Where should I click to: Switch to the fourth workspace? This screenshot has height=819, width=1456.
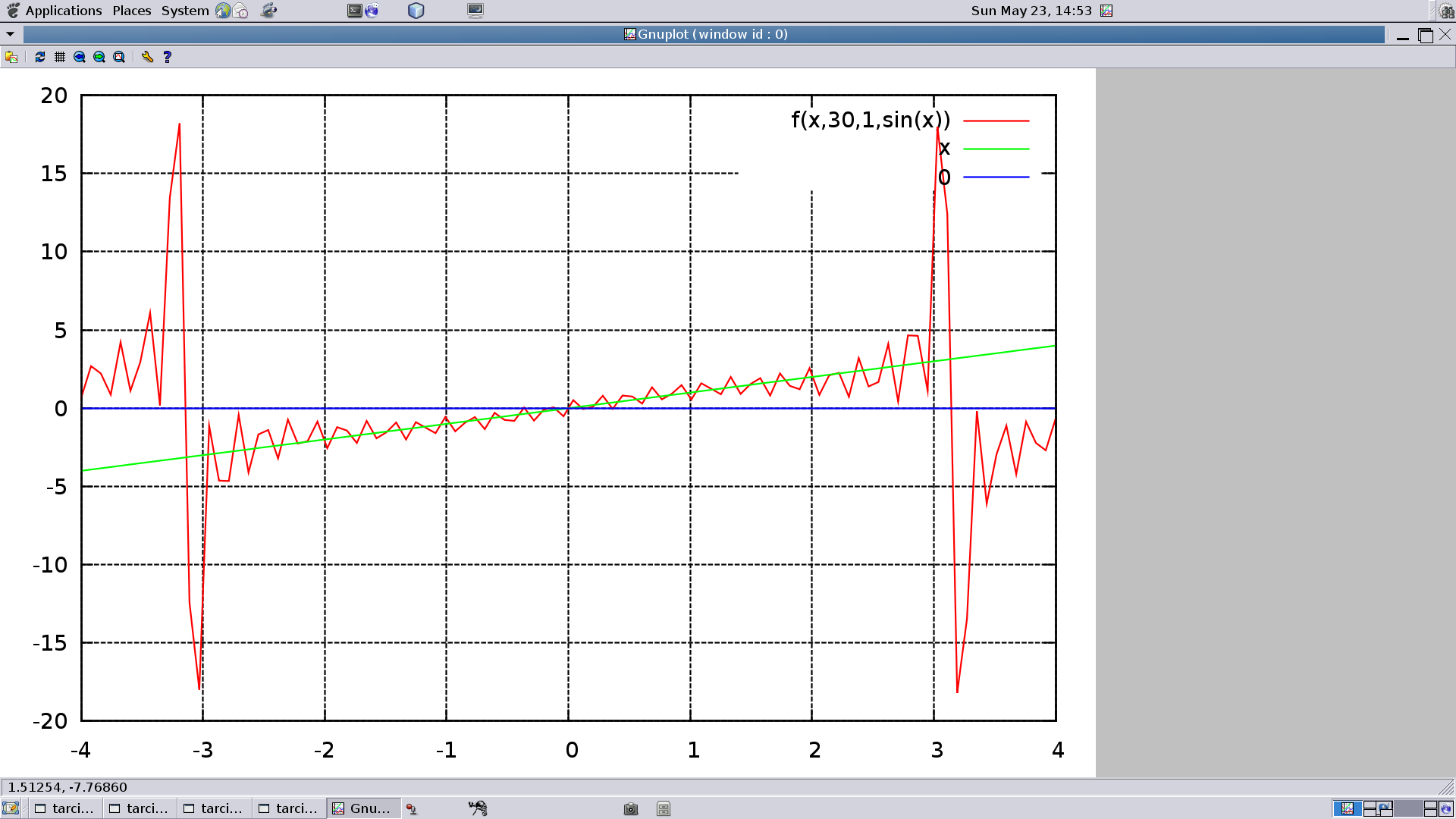(1438, 808)
